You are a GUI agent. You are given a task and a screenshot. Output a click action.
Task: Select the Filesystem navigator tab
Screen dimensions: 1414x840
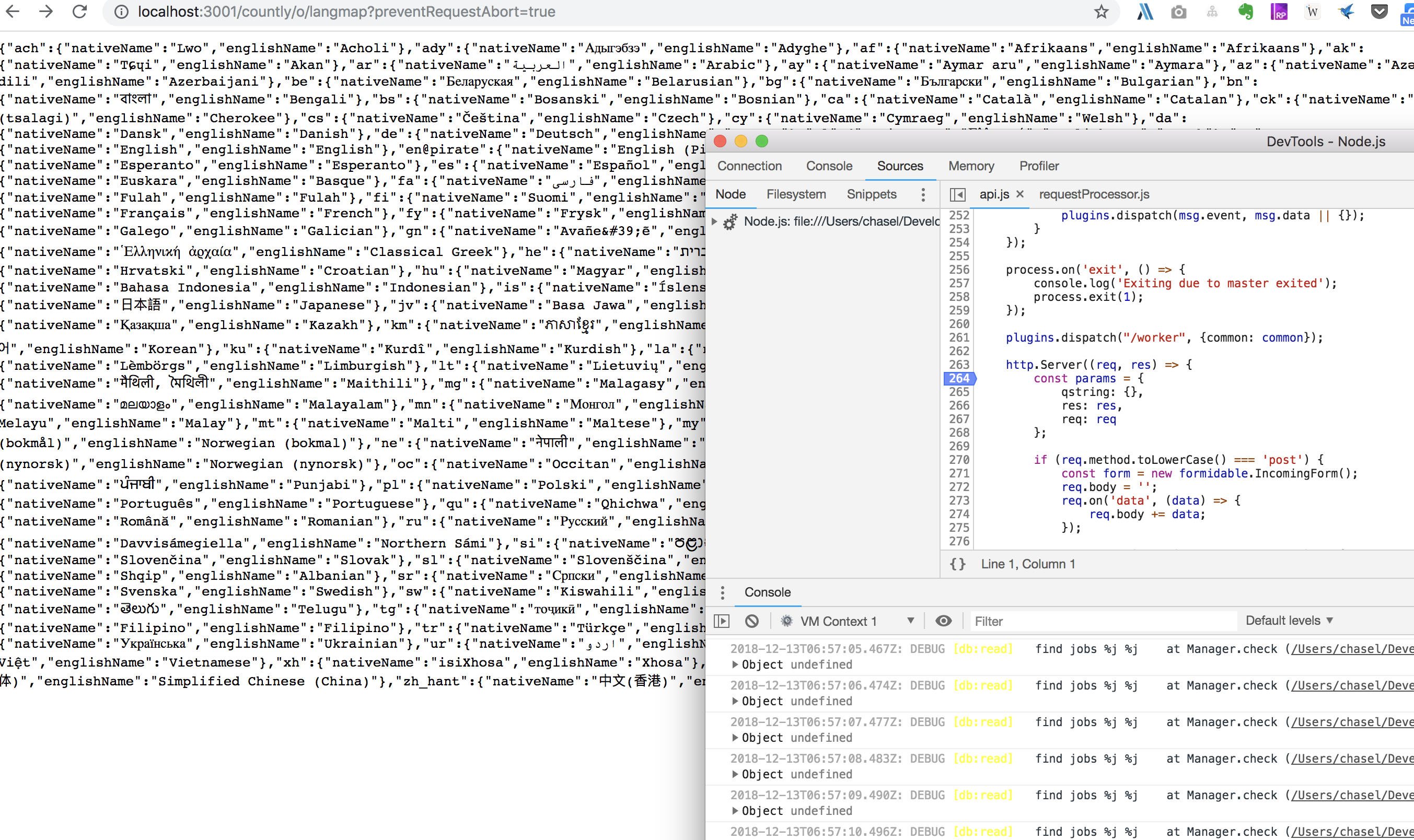click(x=796, y=194)
